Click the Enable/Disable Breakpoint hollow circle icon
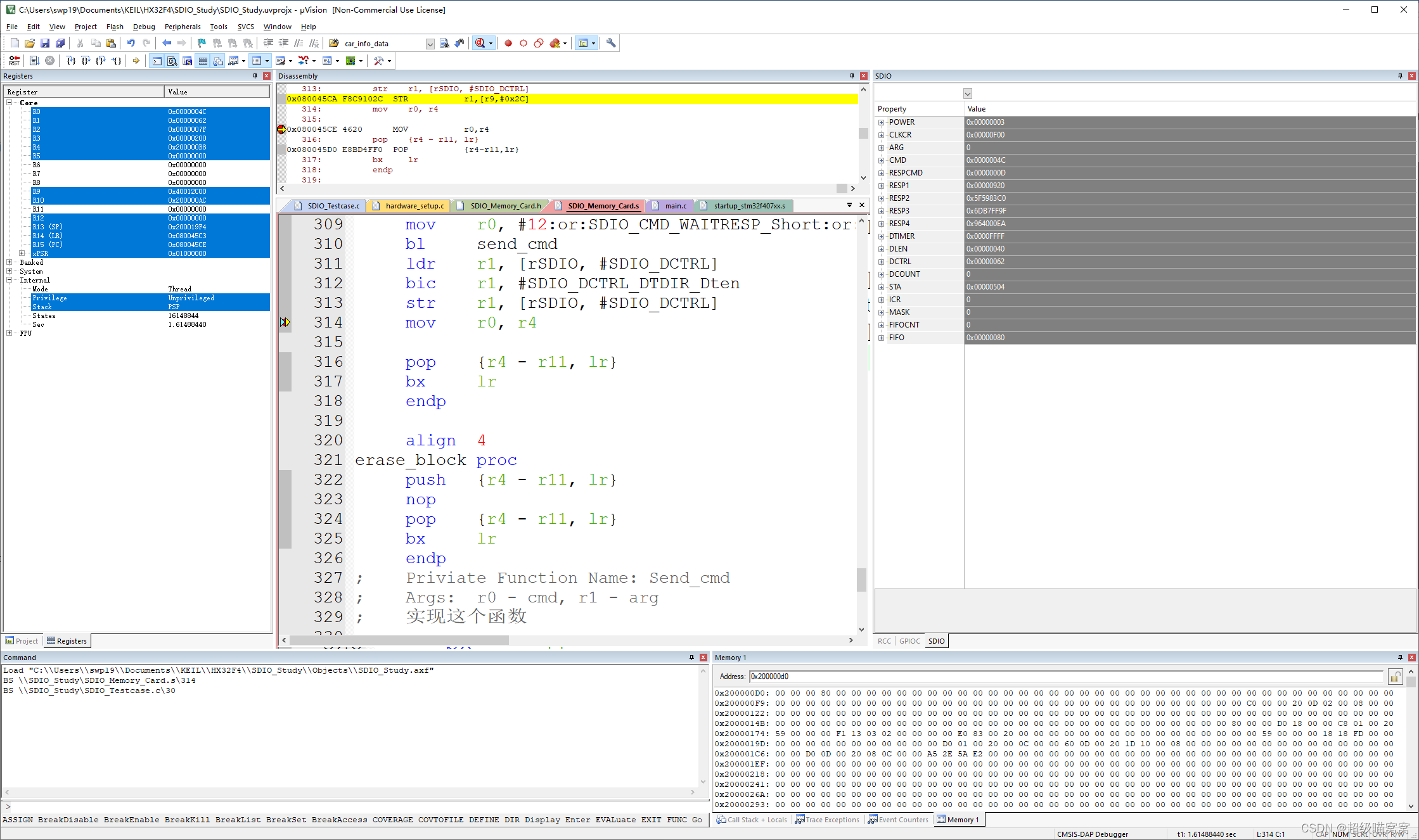This screenshot has height=840, width=1419. (523, 43)
